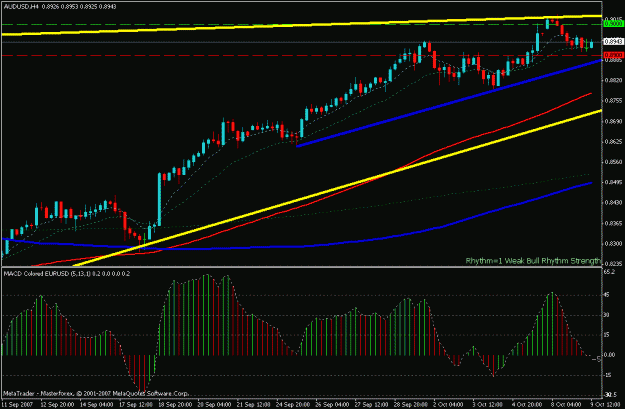
Task: Click MACD scale value -15
Action: pos(607,375)
